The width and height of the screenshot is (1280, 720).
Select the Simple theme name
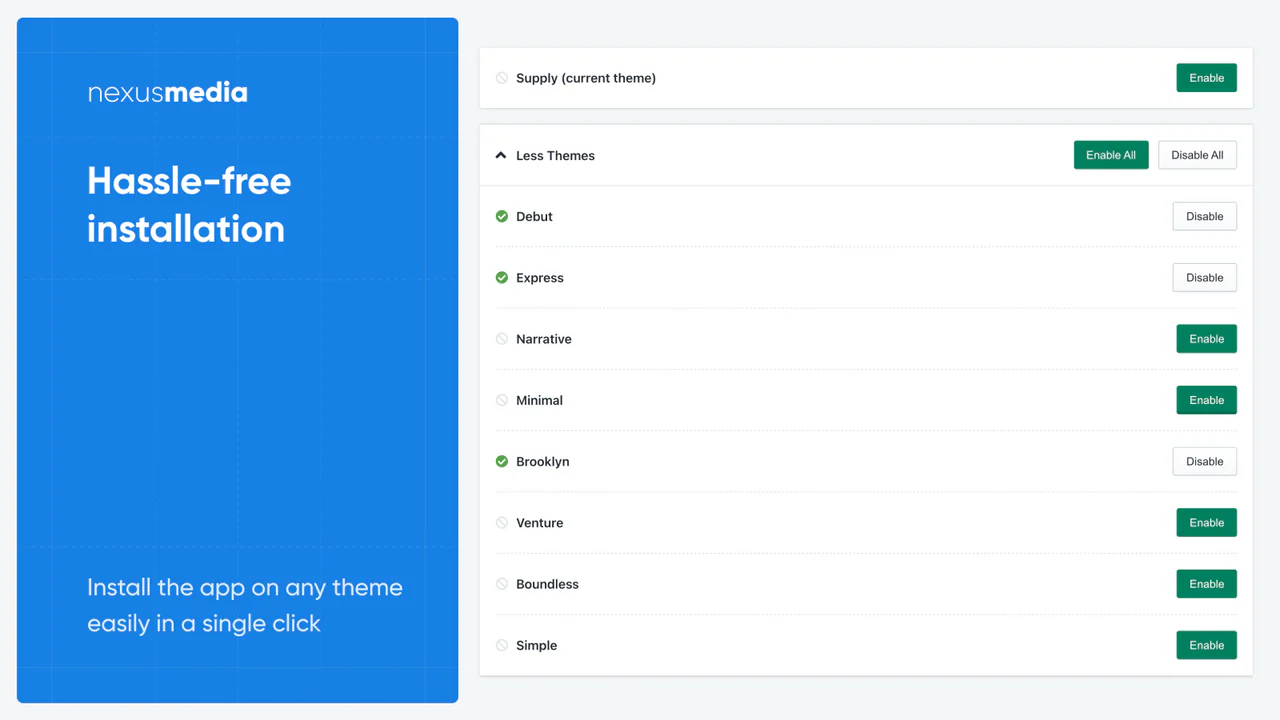click(x=536, y=646)
